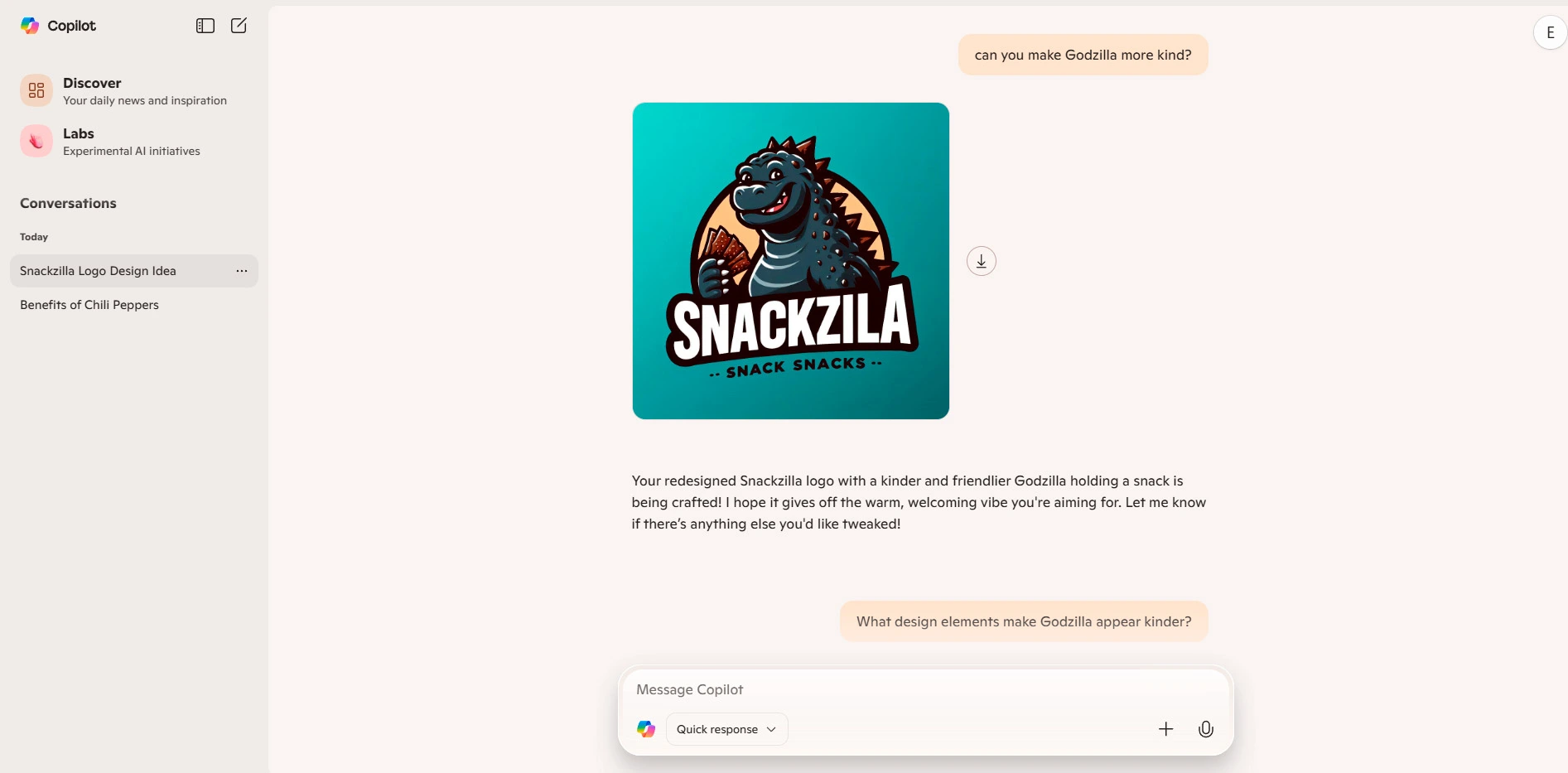Screen dimensions: 1568x773
Task: Open Discover daily news and inspiration
Action: point(134,90)
